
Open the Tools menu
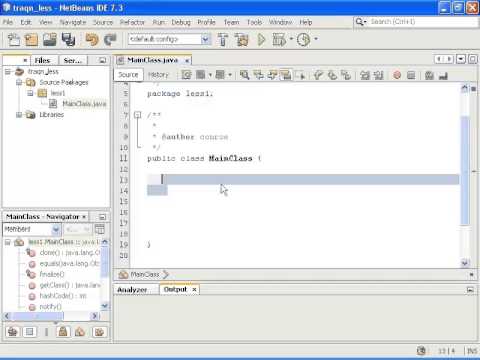[x=254, y=22]
